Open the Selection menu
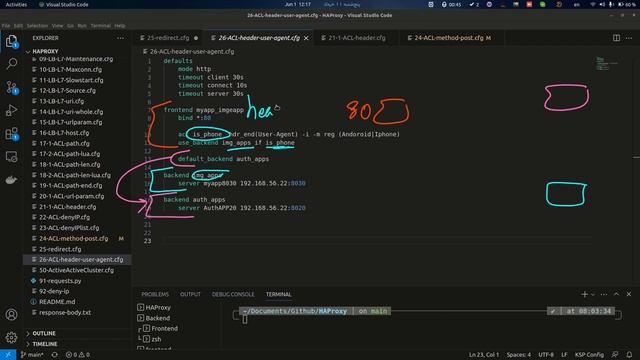 coord(37,25)
